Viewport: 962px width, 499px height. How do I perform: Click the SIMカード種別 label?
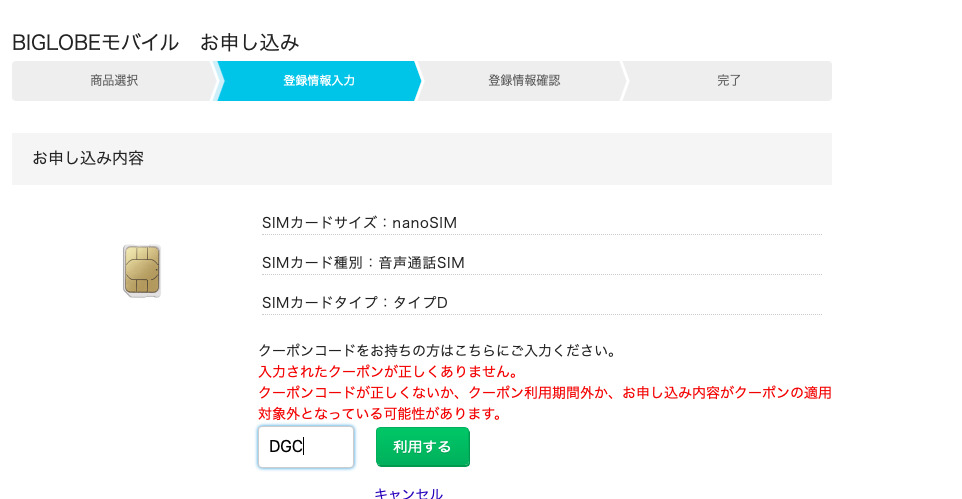314,262
